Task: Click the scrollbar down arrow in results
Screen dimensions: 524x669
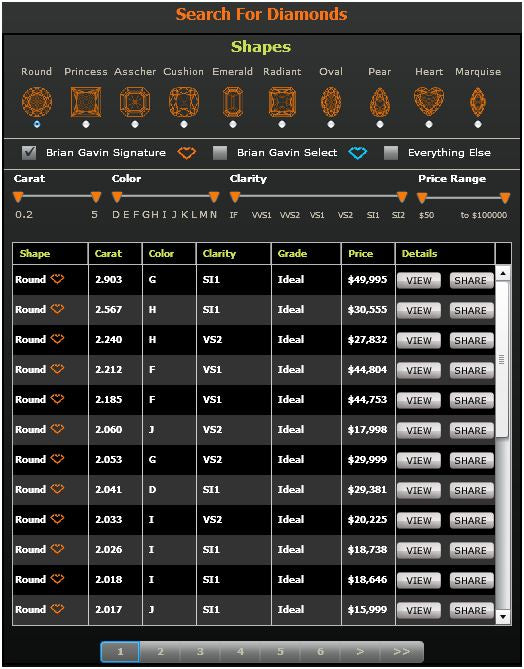Action: pos(503,617)
